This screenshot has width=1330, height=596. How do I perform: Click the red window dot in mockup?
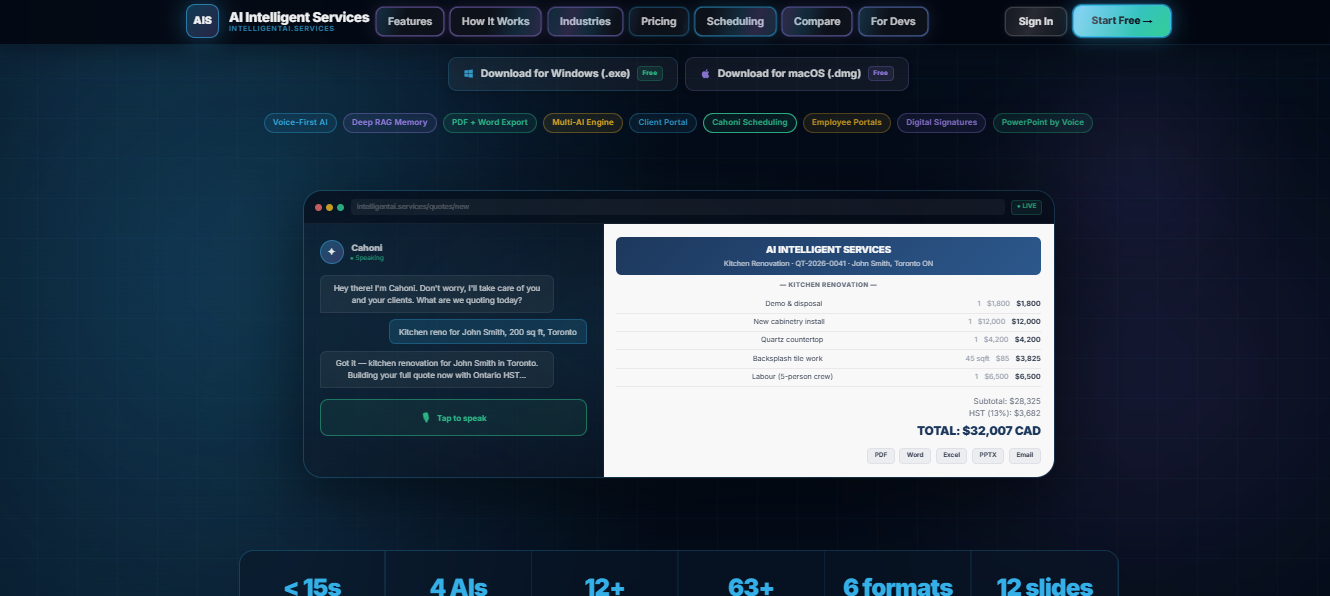pyautogui.click(x=318, y=207)
